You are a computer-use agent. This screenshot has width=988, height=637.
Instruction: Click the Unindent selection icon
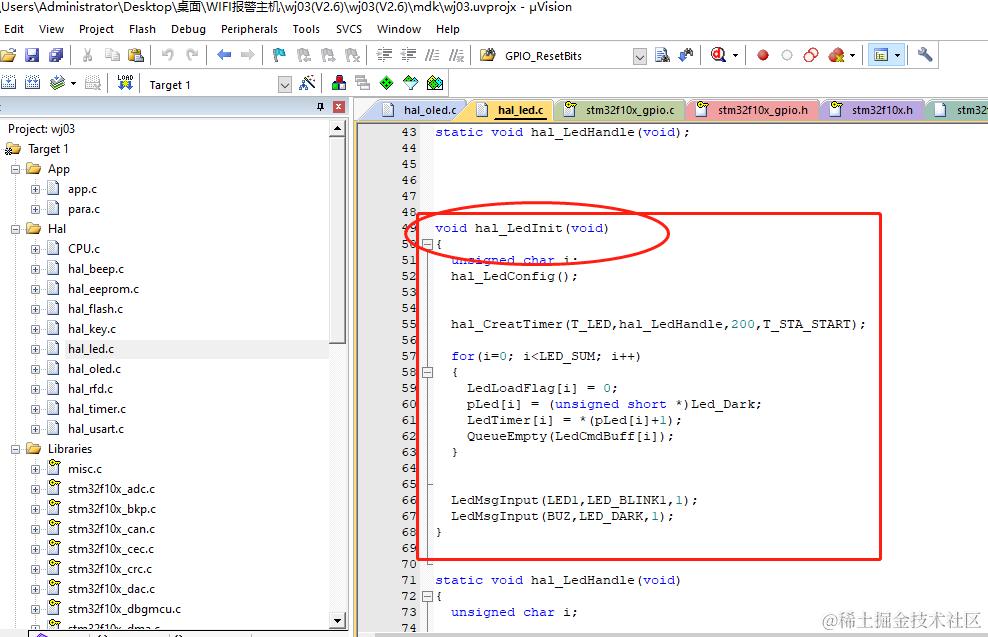(408, 55)
